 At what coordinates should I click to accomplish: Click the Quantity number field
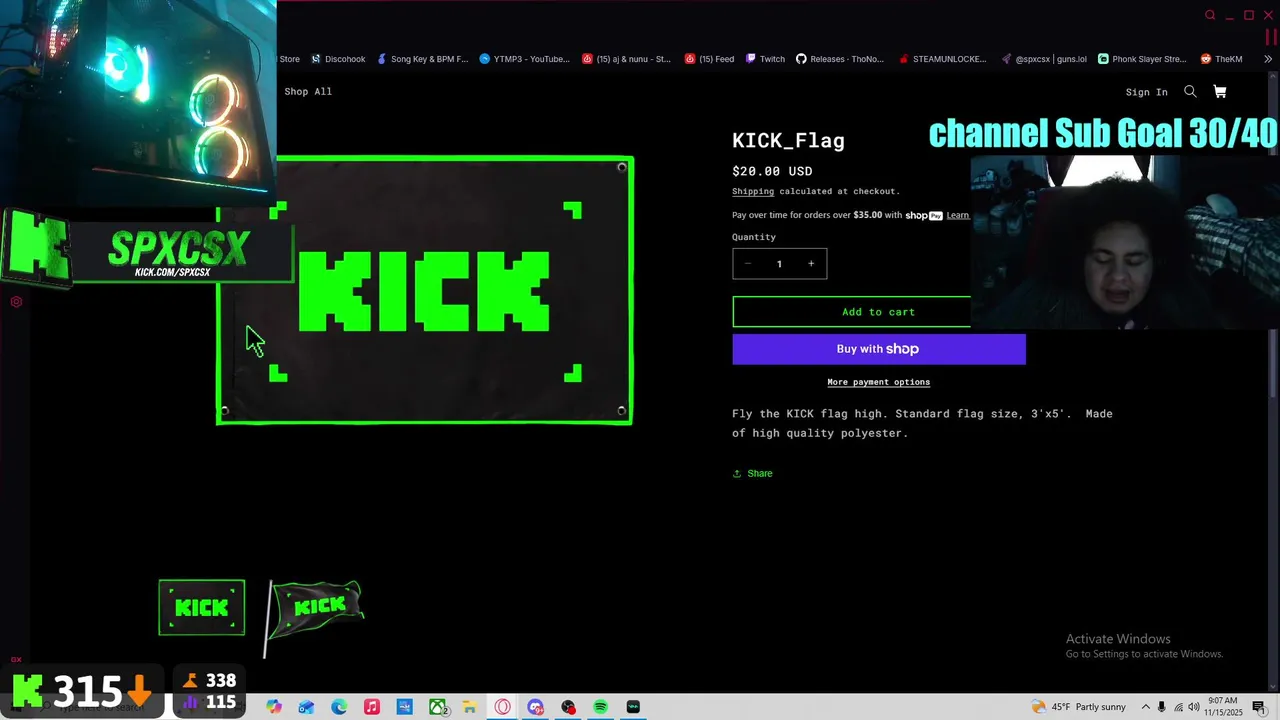(x=779, y=263)
